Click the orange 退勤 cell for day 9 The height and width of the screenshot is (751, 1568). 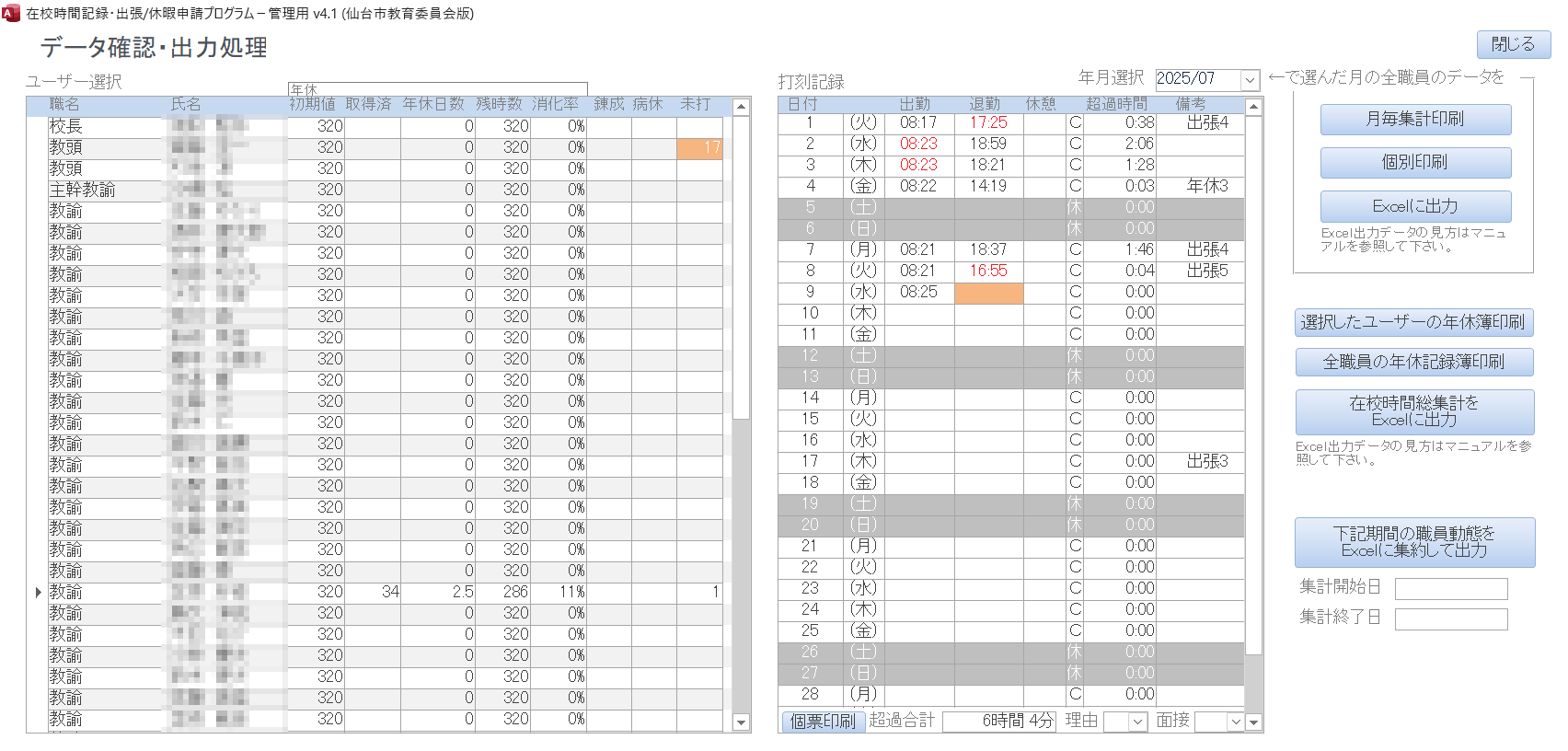[x=988, y=293]
